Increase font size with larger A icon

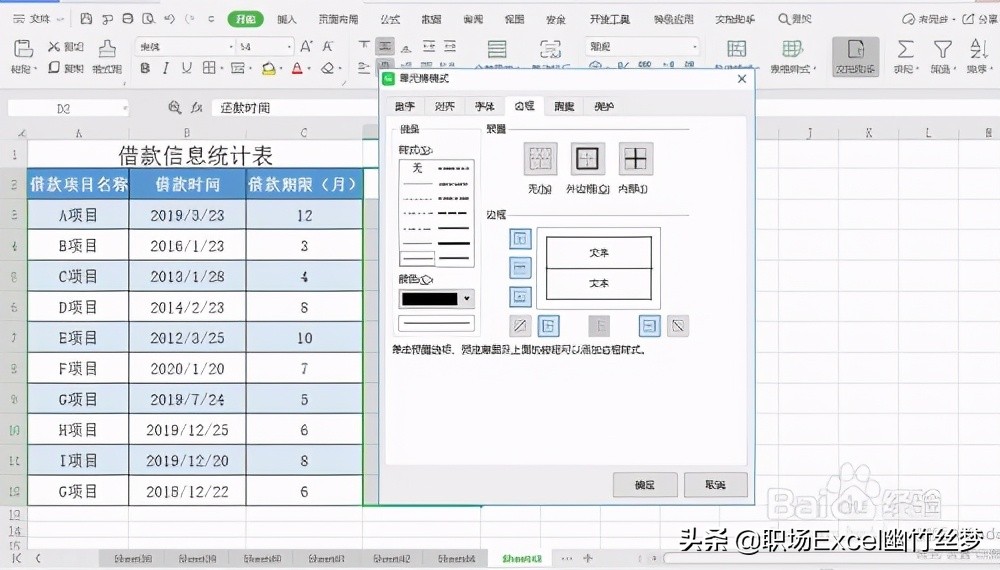306,47
